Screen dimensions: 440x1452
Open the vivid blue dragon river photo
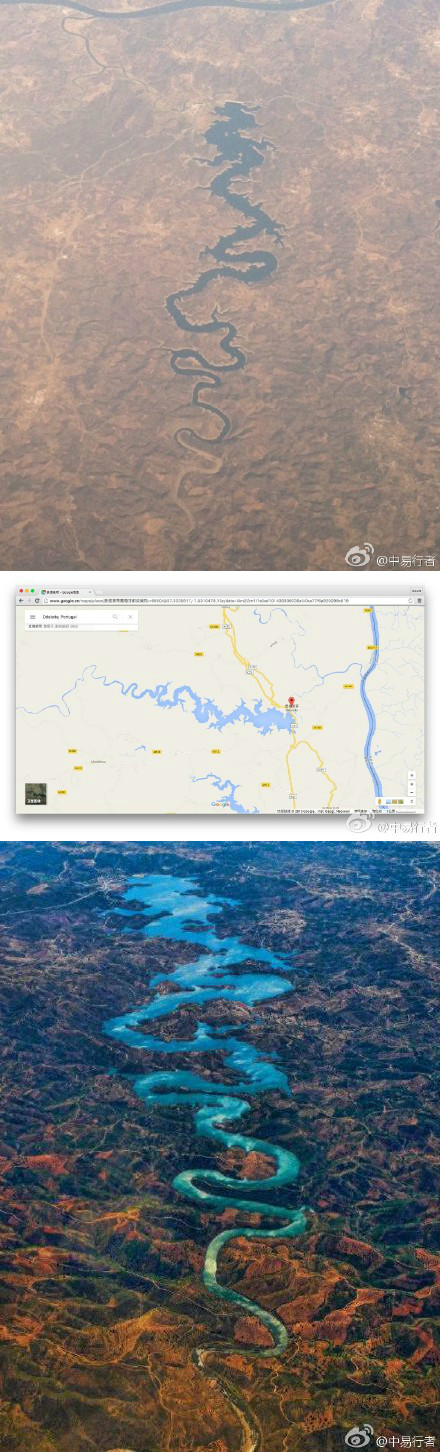[x=220, y=1146]
